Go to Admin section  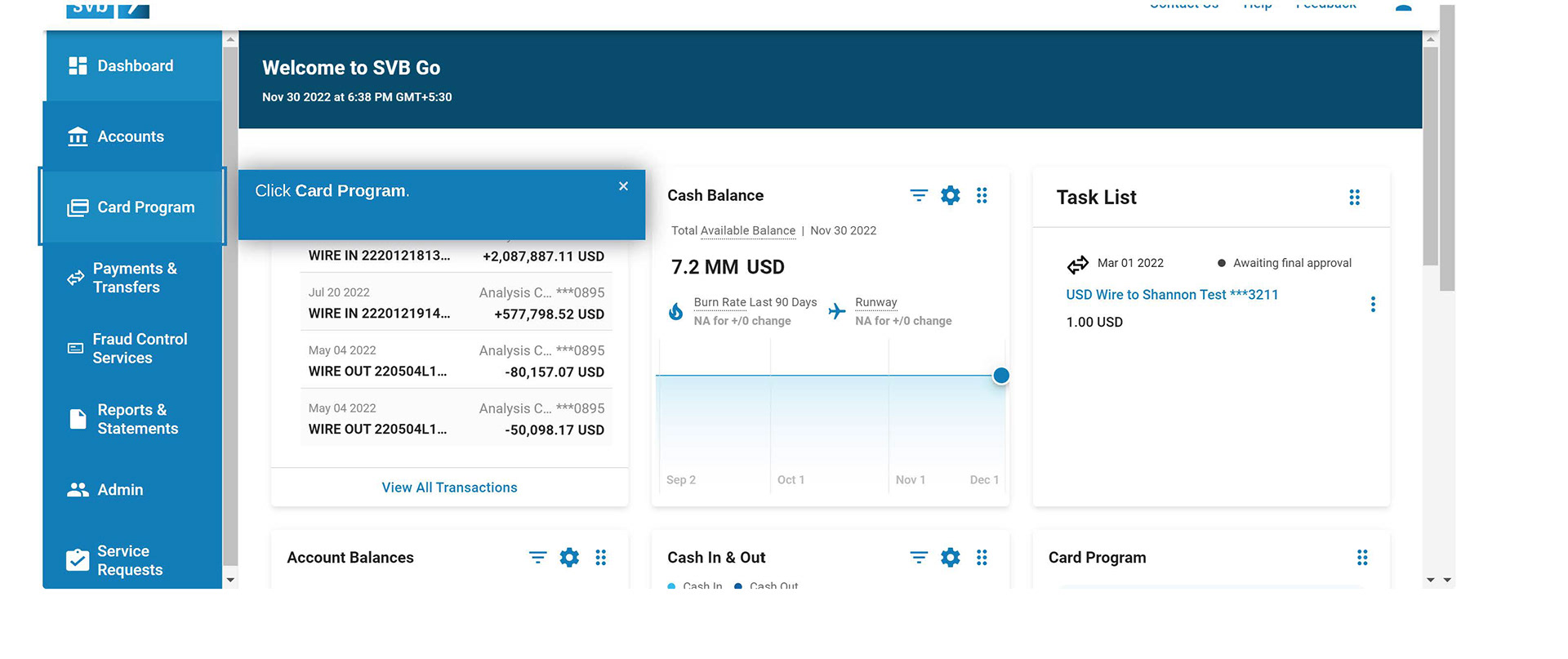point(132,489)
